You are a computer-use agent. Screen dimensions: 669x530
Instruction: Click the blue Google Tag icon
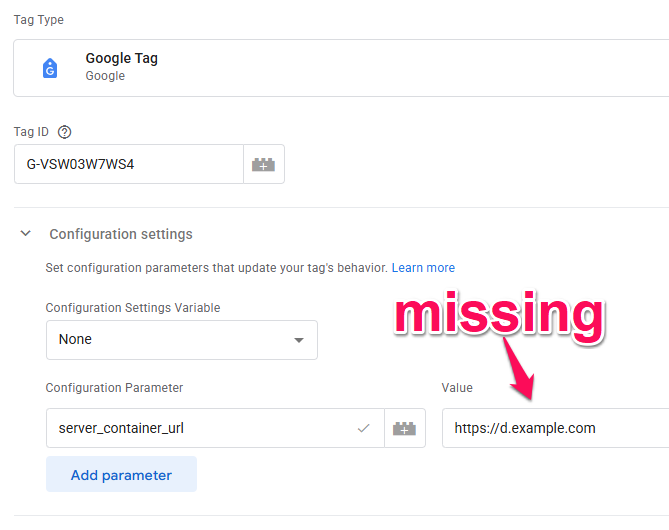pos(50,68)
